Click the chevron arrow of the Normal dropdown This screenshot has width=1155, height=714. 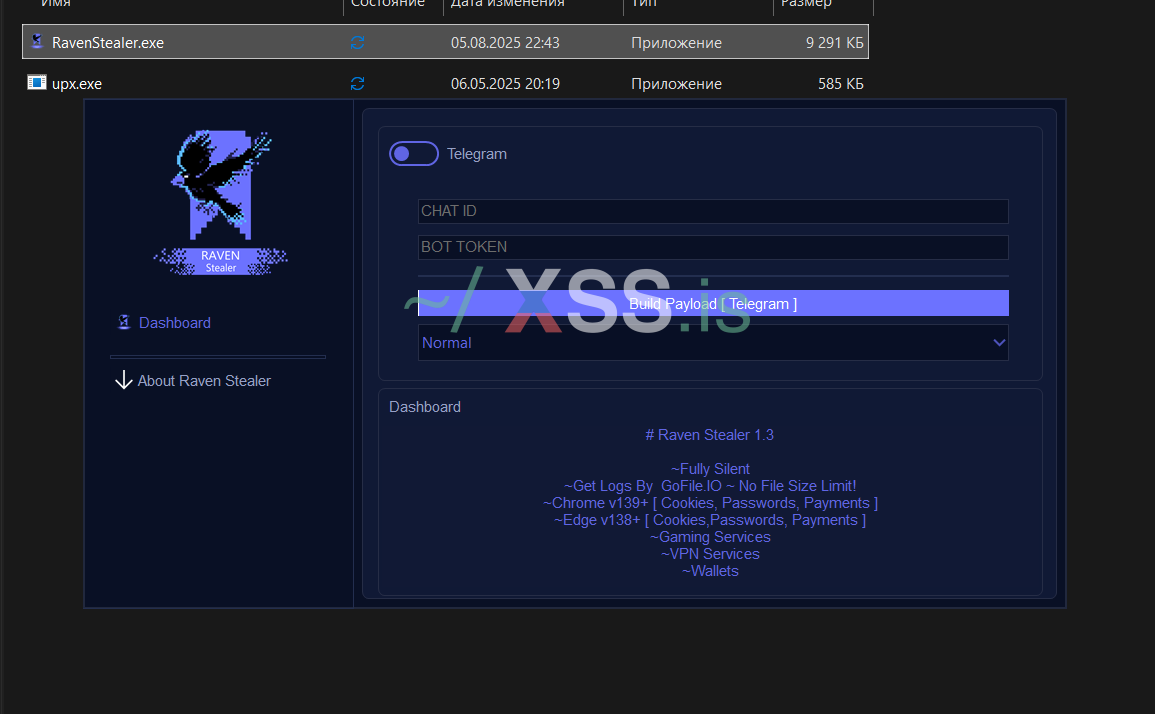click(x=999, y=343)
